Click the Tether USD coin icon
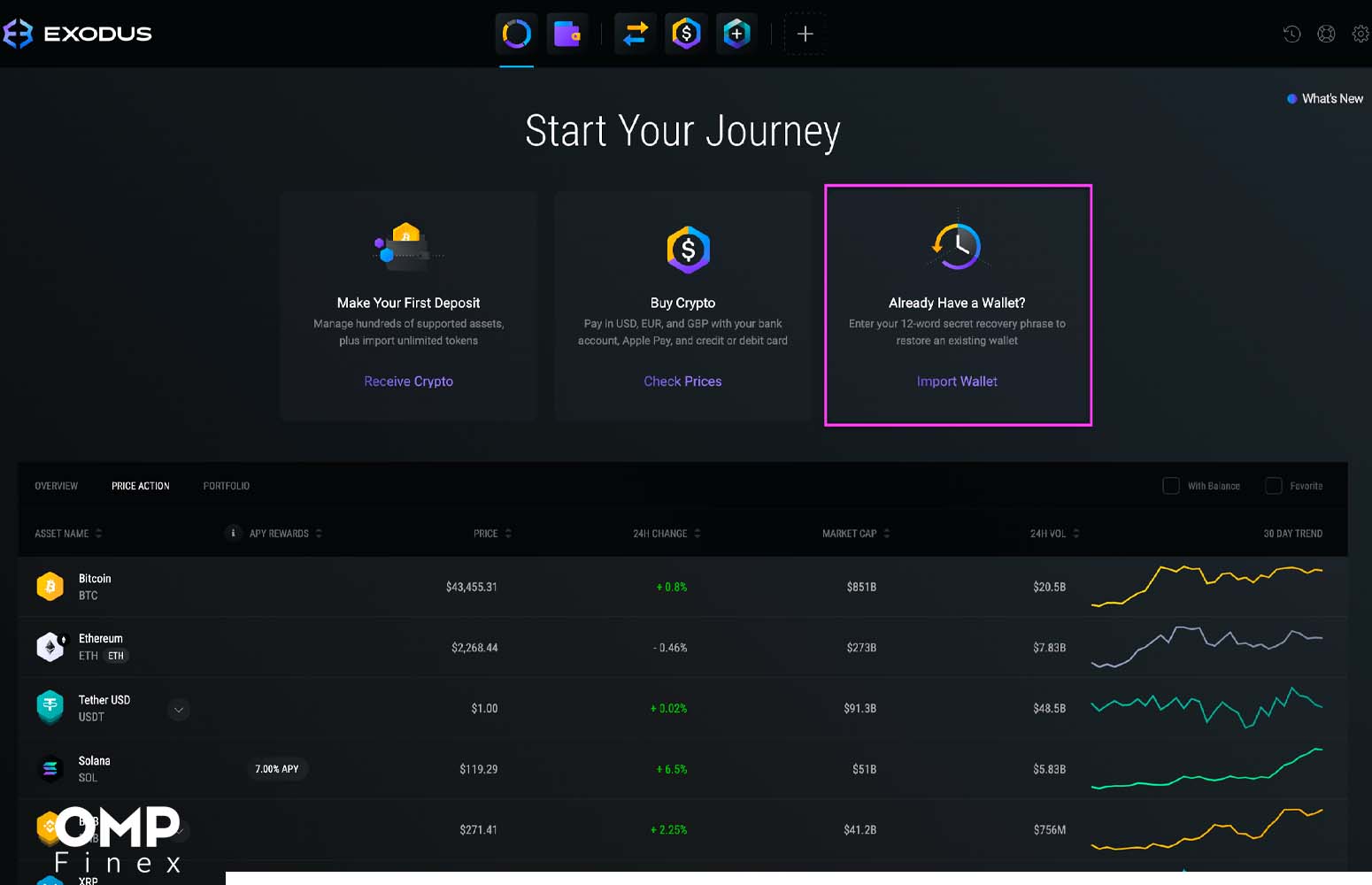1372x885 pixels. click(x=50, y=707)
